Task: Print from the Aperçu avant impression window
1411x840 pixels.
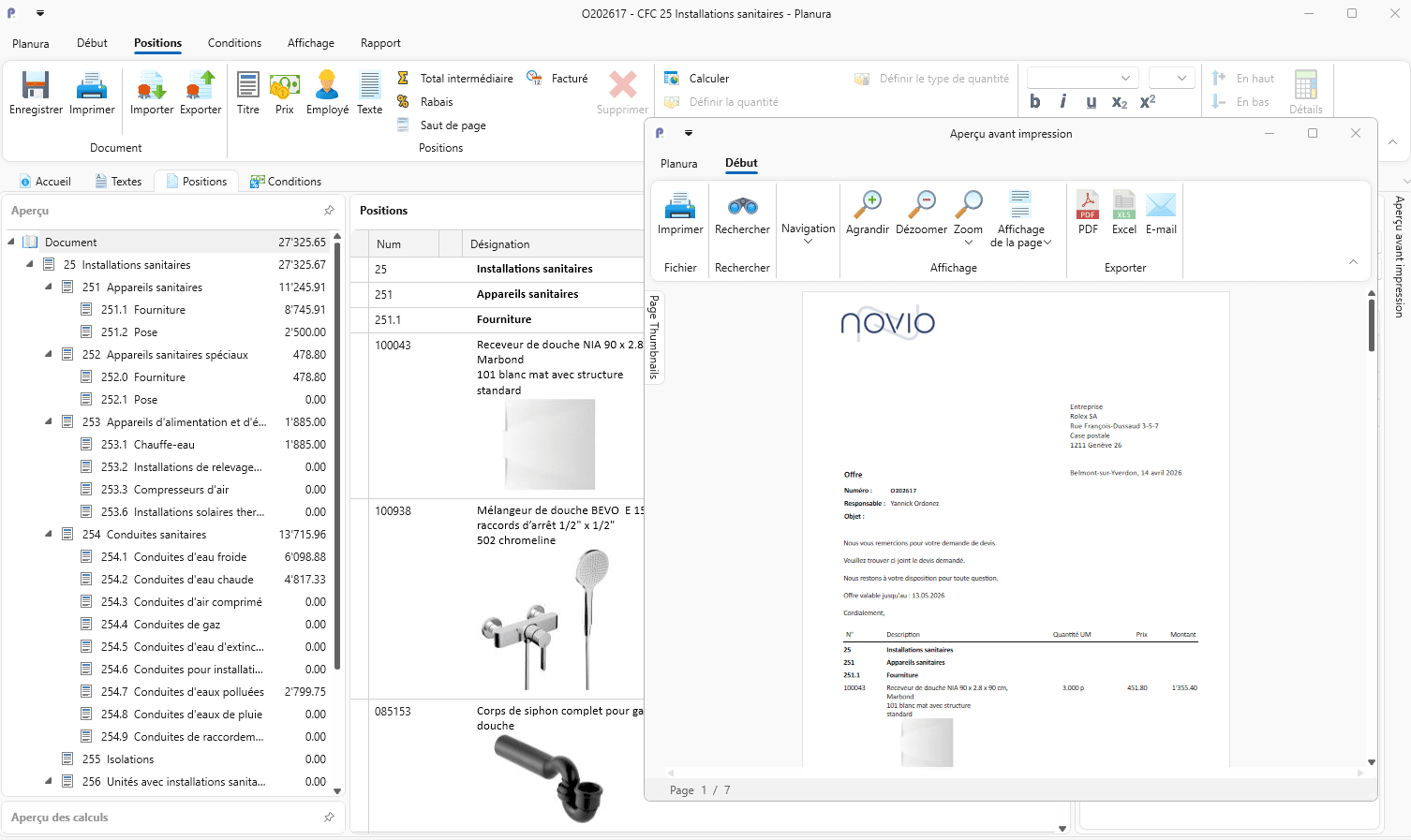Action: [680, 212]
